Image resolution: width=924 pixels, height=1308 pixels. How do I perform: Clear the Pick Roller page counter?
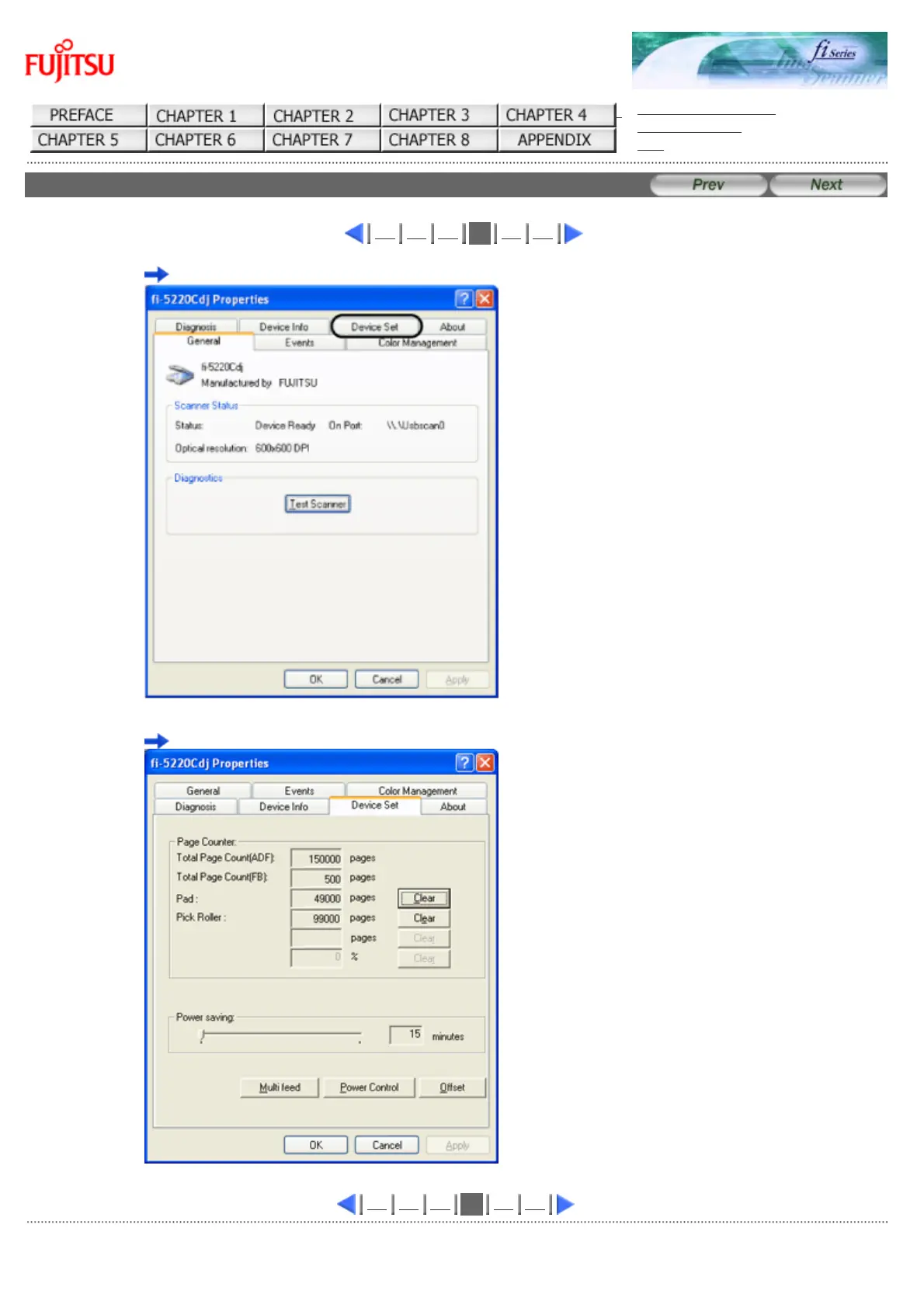coord(424,918)
